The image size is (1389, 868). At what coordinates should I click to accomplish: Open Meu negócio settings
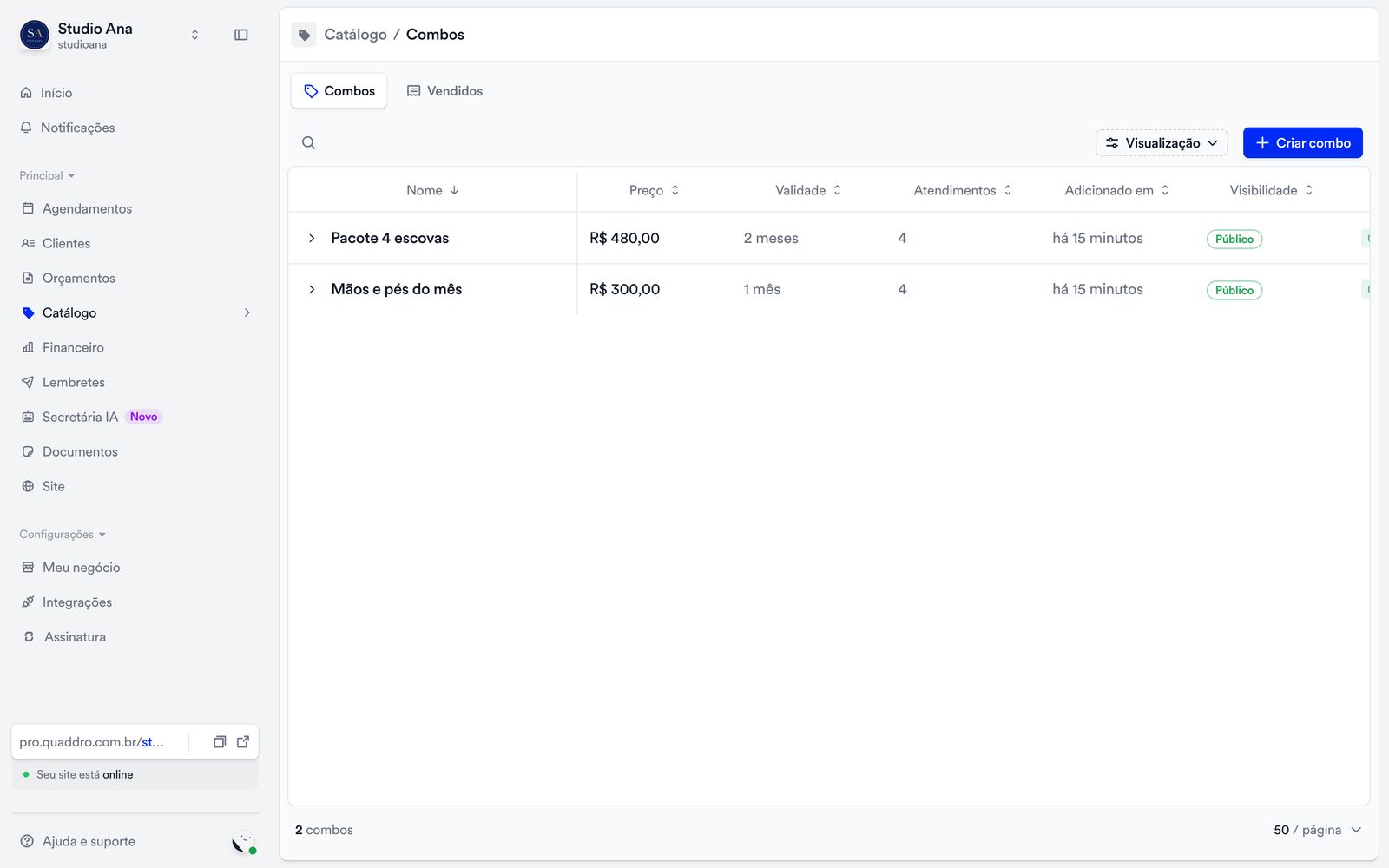coord(81,568)
